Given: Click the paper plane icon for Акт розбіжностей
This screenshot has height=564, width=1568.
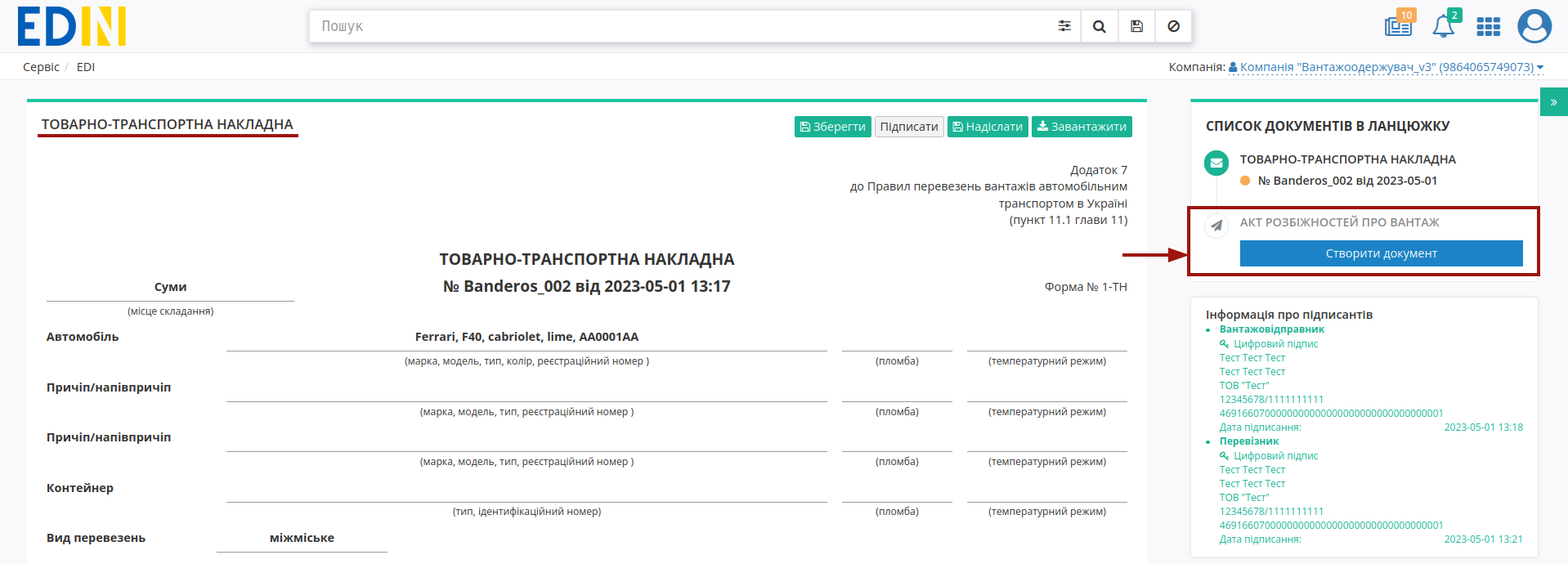Looking at the screenshot, I should pyautogui.click(x=1216, y=226).
